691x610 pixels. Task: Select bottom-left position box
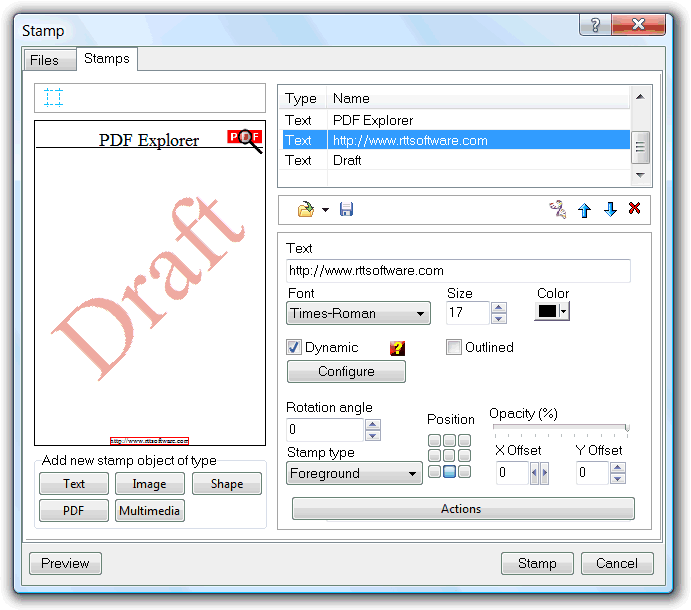click(x=435, y=471)
